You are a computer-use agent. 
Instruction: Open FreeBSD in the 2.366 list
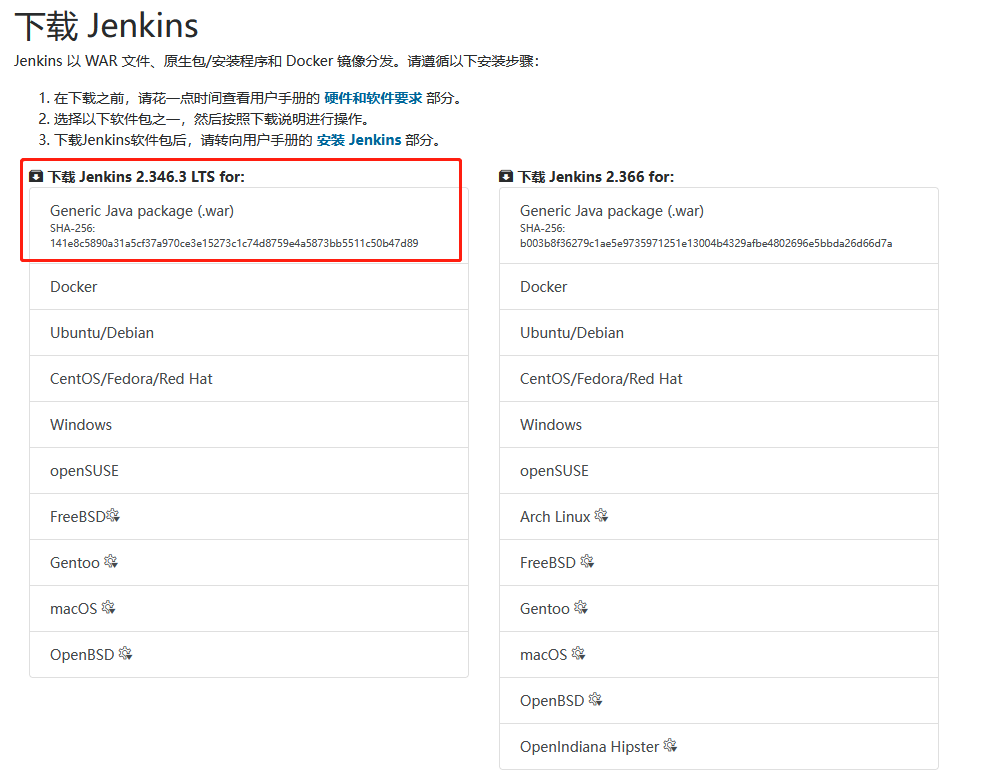pyautogui.click(x=719, y=563)
